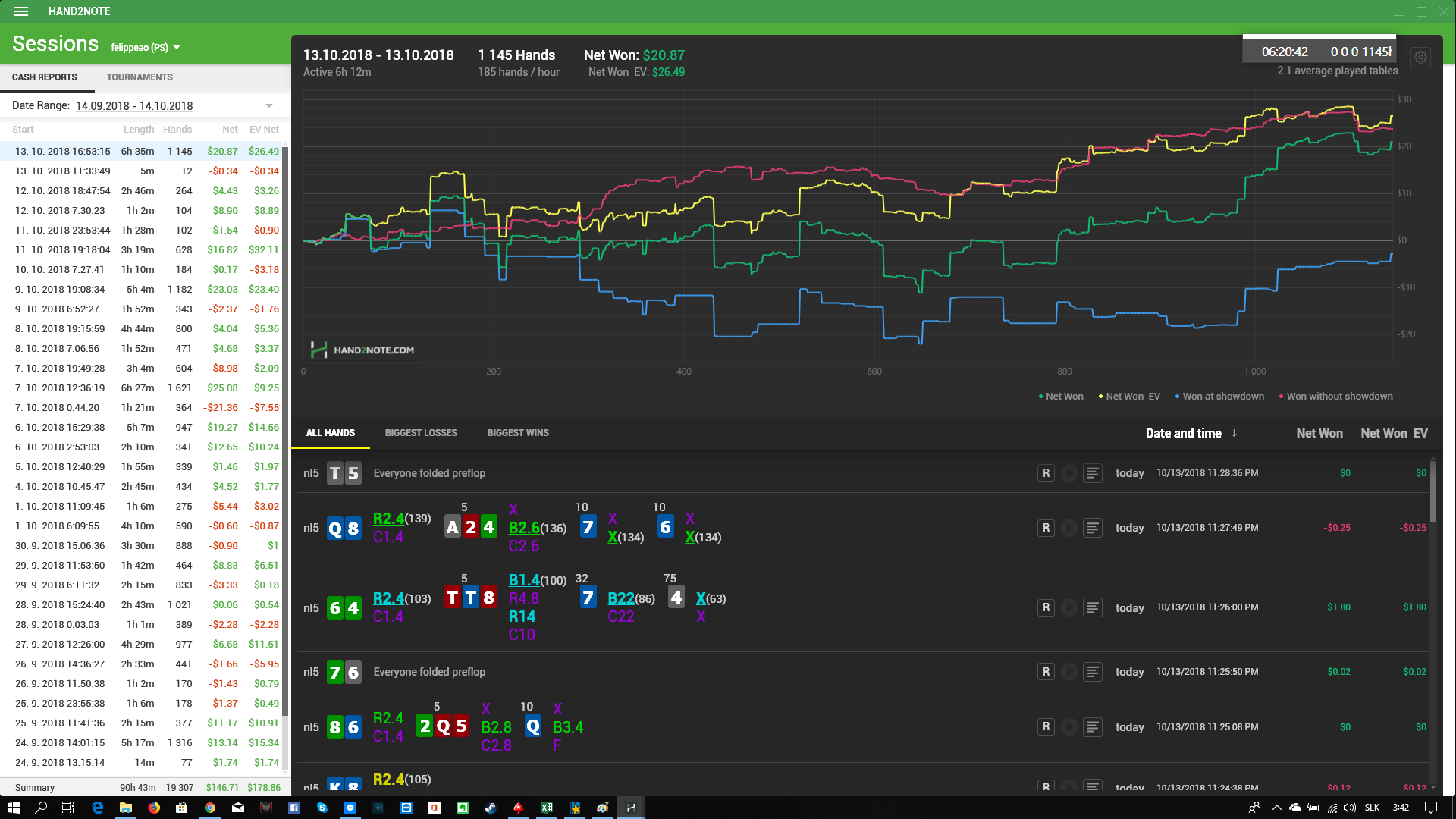Viewport: 1456px width, 819px height.
Task: Show the Biggest Losses tab
Action: point(421,433)
